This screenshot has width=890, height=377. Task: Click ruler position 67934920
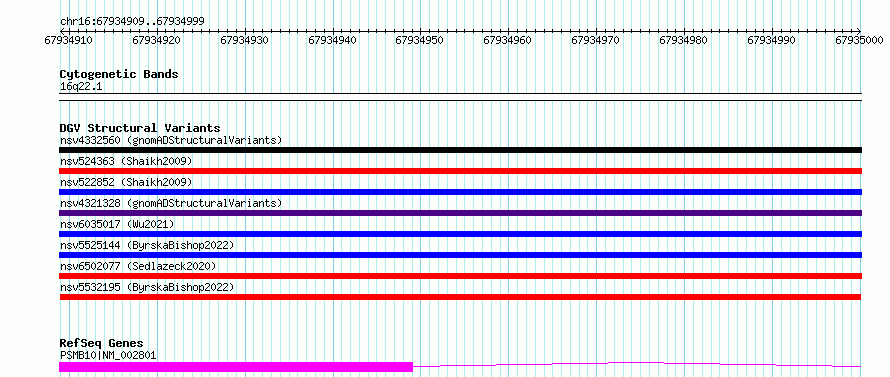(x=156, y=40)
